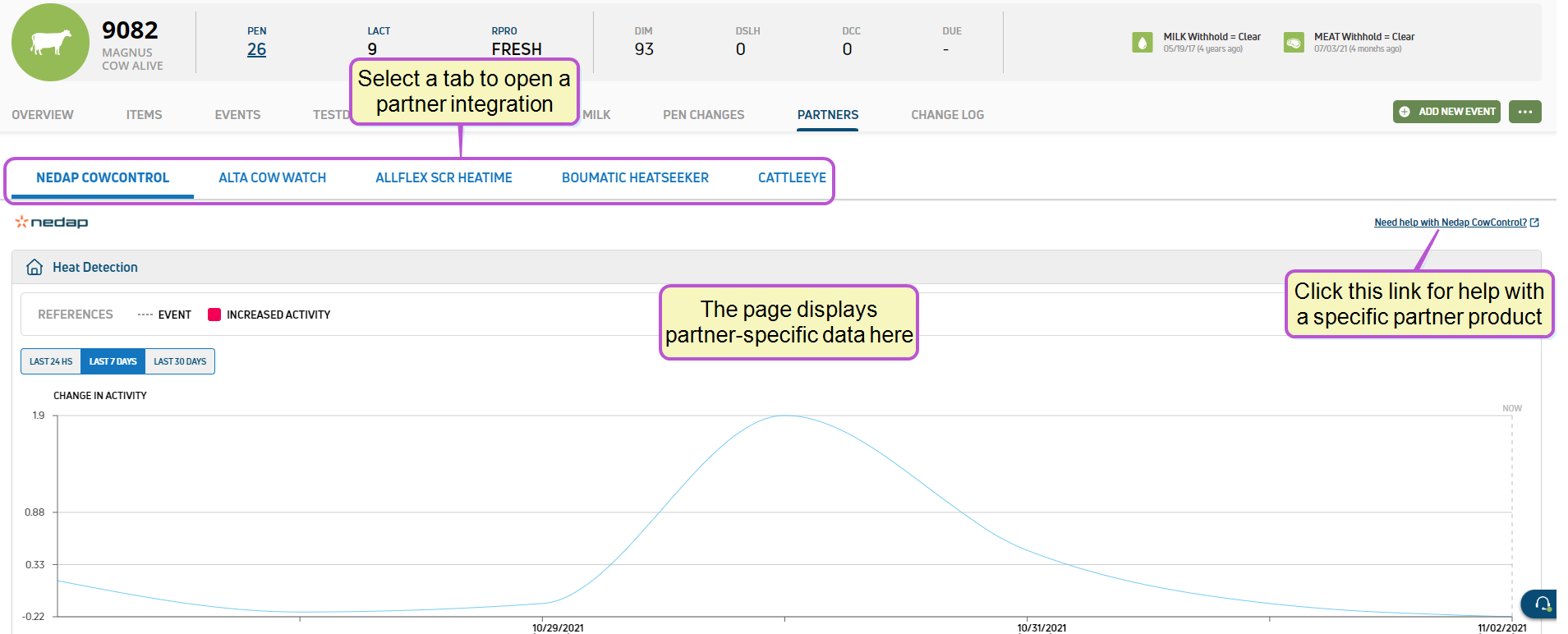
Task: Open Need help with Nedap CowControl link
Action: (x=1451, y=223)
